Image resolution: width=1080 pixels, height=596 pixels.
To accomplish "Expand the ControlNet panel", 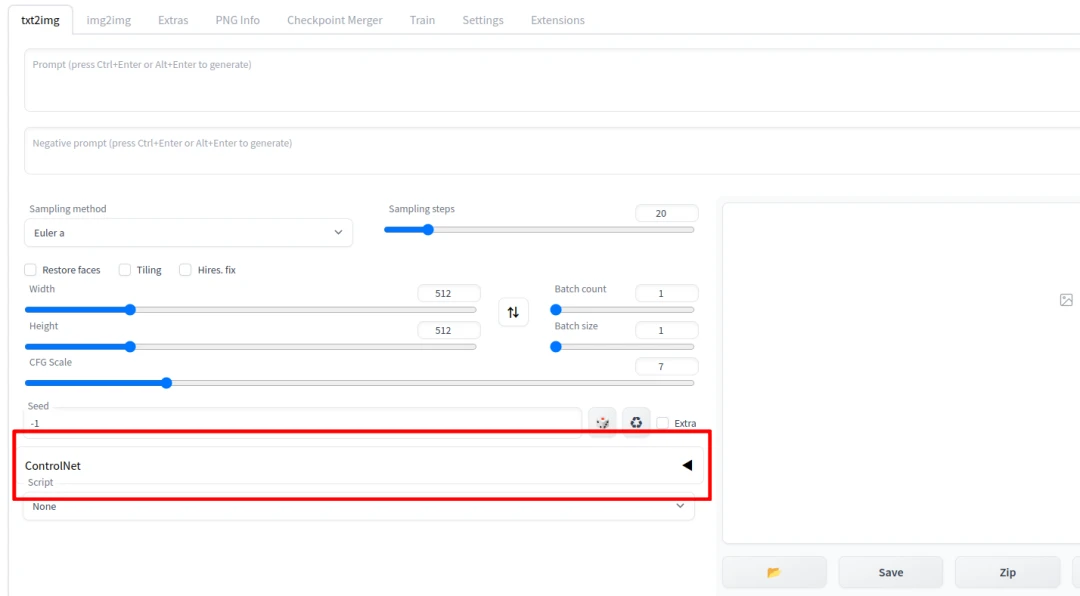I will pos(686,465).
